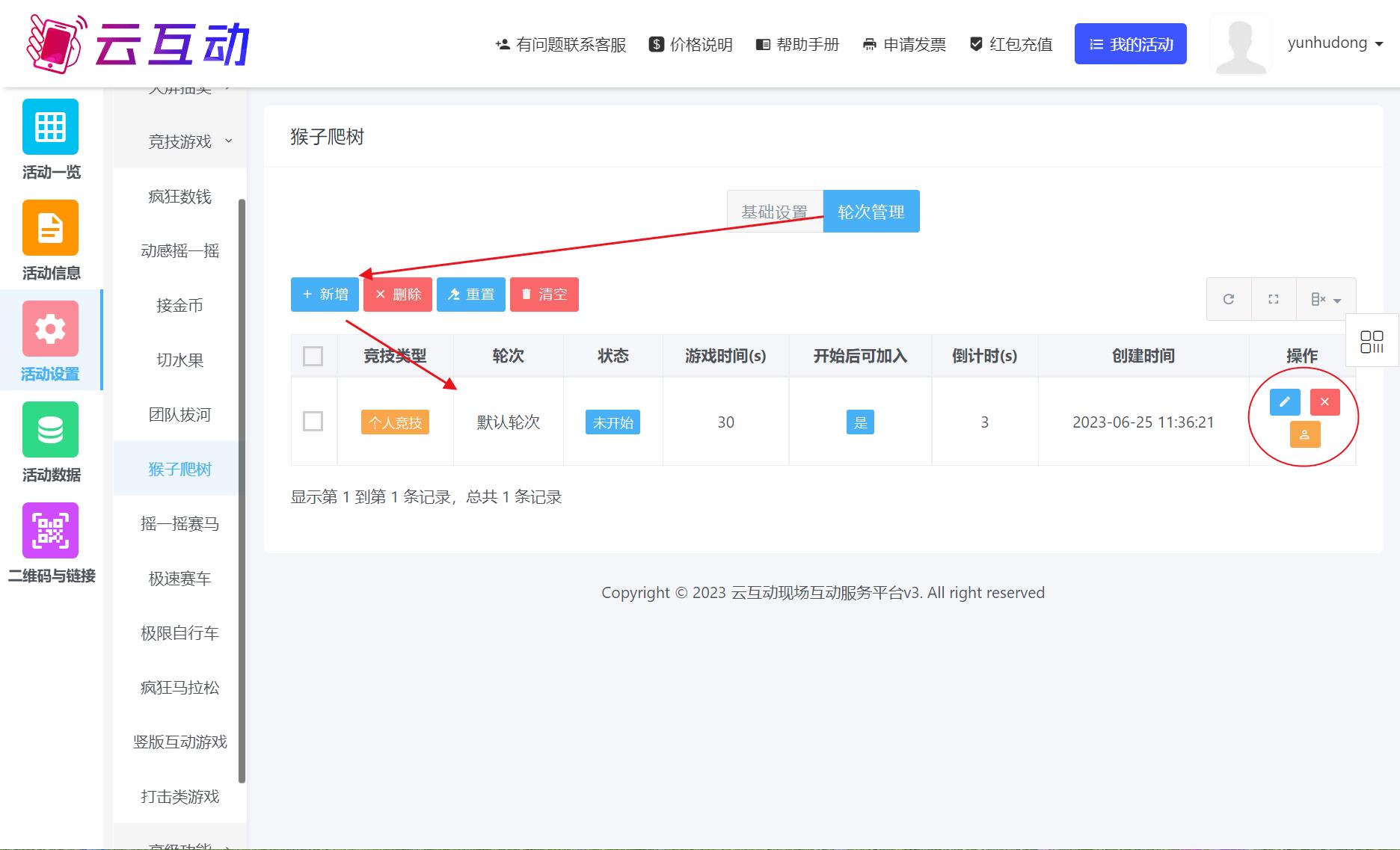Click the 个人竞技 type tag
The width and height of the screenshot is (1400, 850).
395,422
